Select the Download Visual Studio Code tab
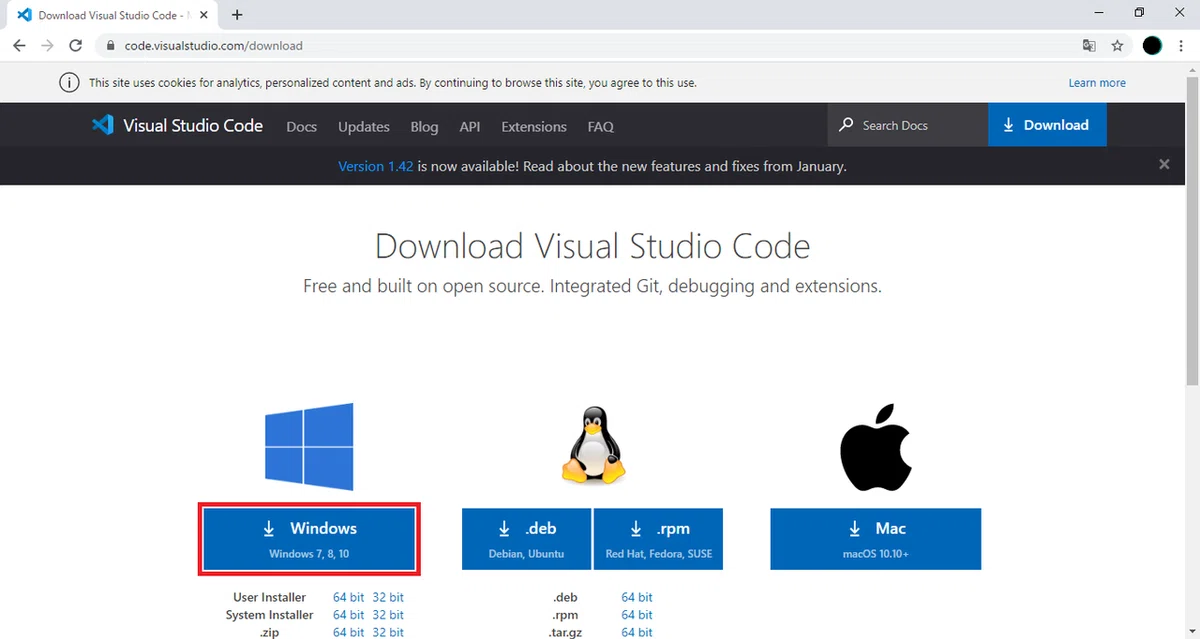Image resolution: width=1200 pixels, height=639 pixels. tap(112, 15)
